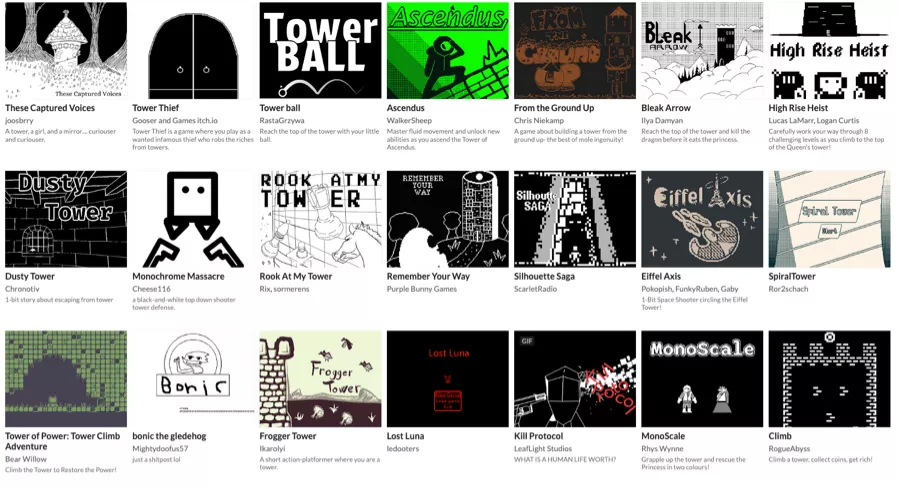The image size is (900, 487).
Task: Open the red Lost Luna thumbnail
Action: [448, 378]
